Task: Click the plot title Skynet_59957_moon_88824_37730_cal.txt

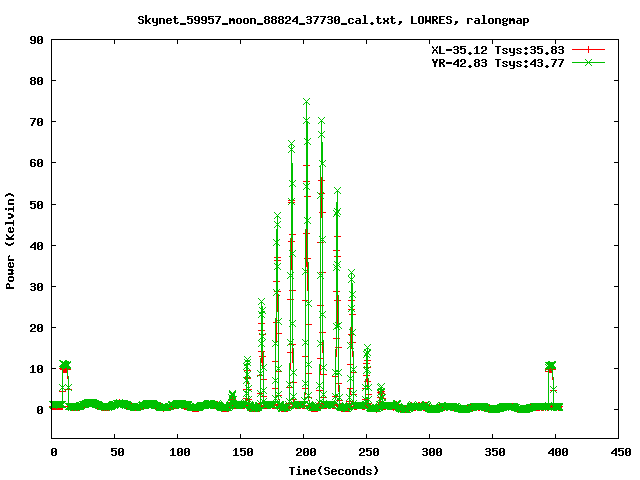Action: point(267,20)
